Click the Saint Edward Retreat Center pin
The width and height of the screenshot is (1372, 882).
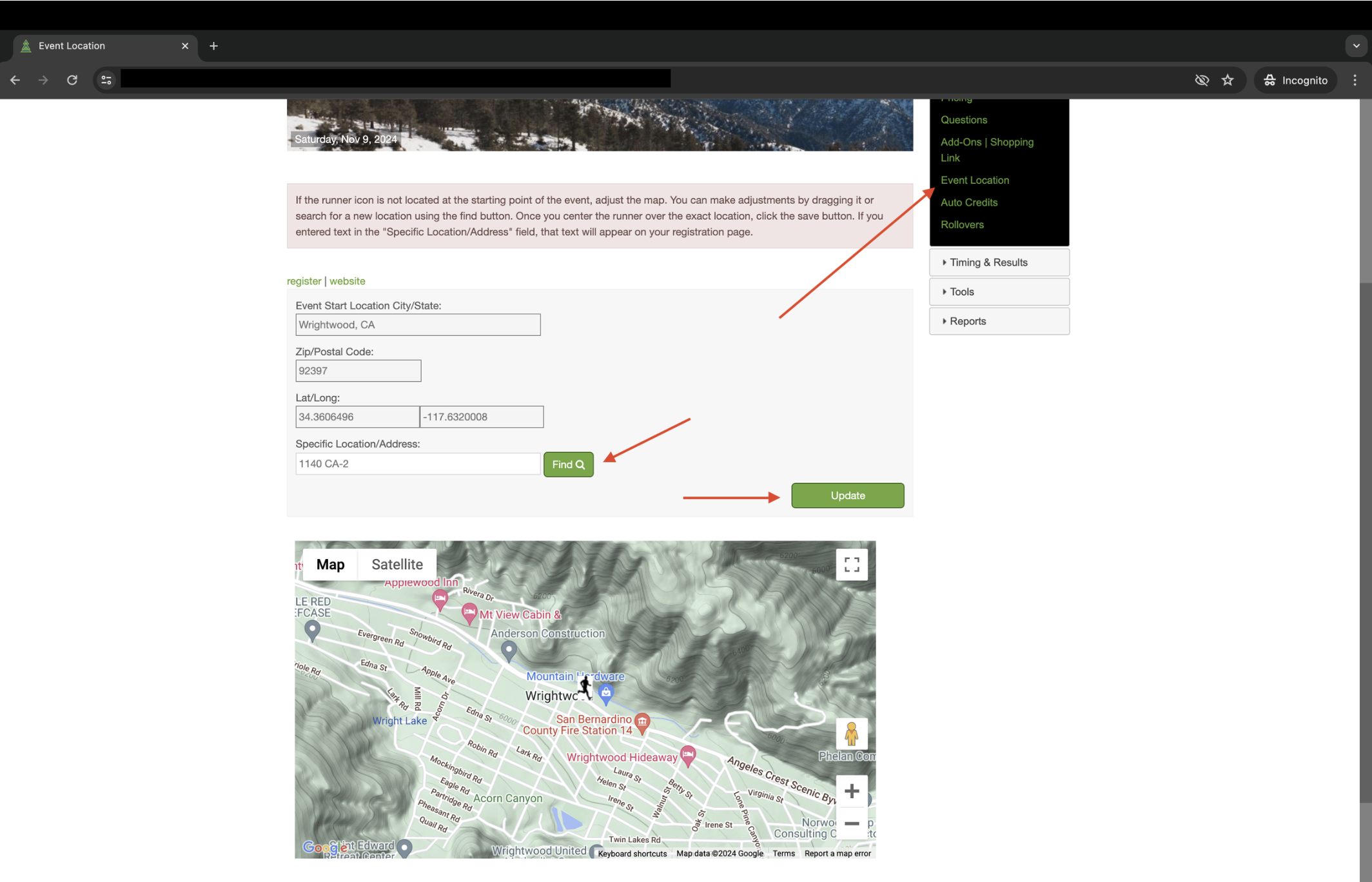coord(404,847)
